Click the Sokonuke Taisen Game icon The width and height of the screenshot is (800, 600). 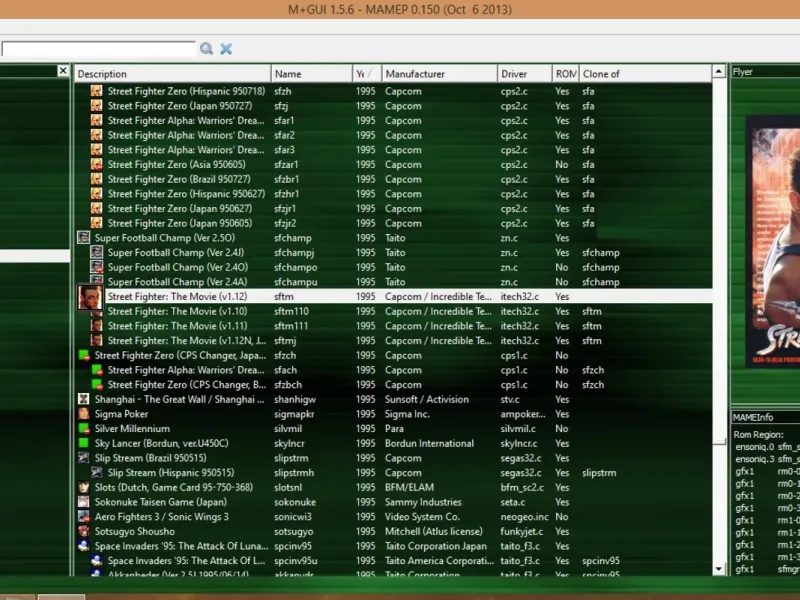(84, 502)
